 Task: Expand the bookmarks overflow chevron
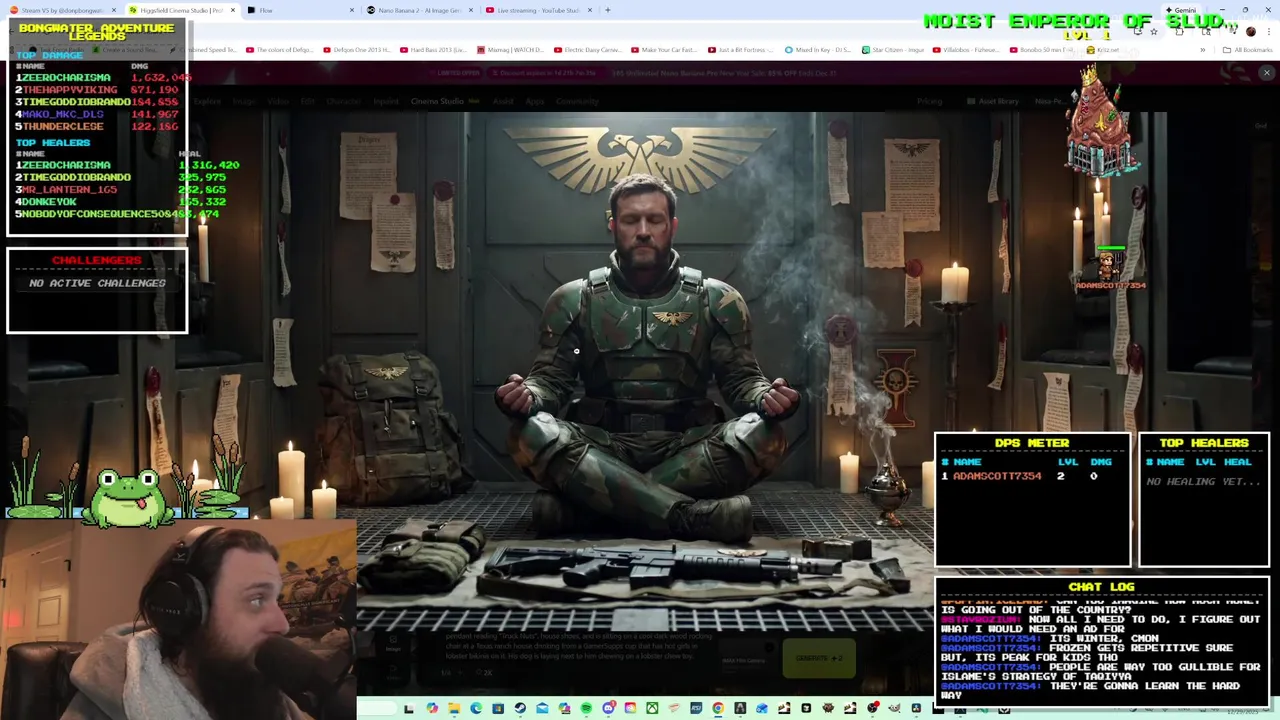click(1203, 50)
